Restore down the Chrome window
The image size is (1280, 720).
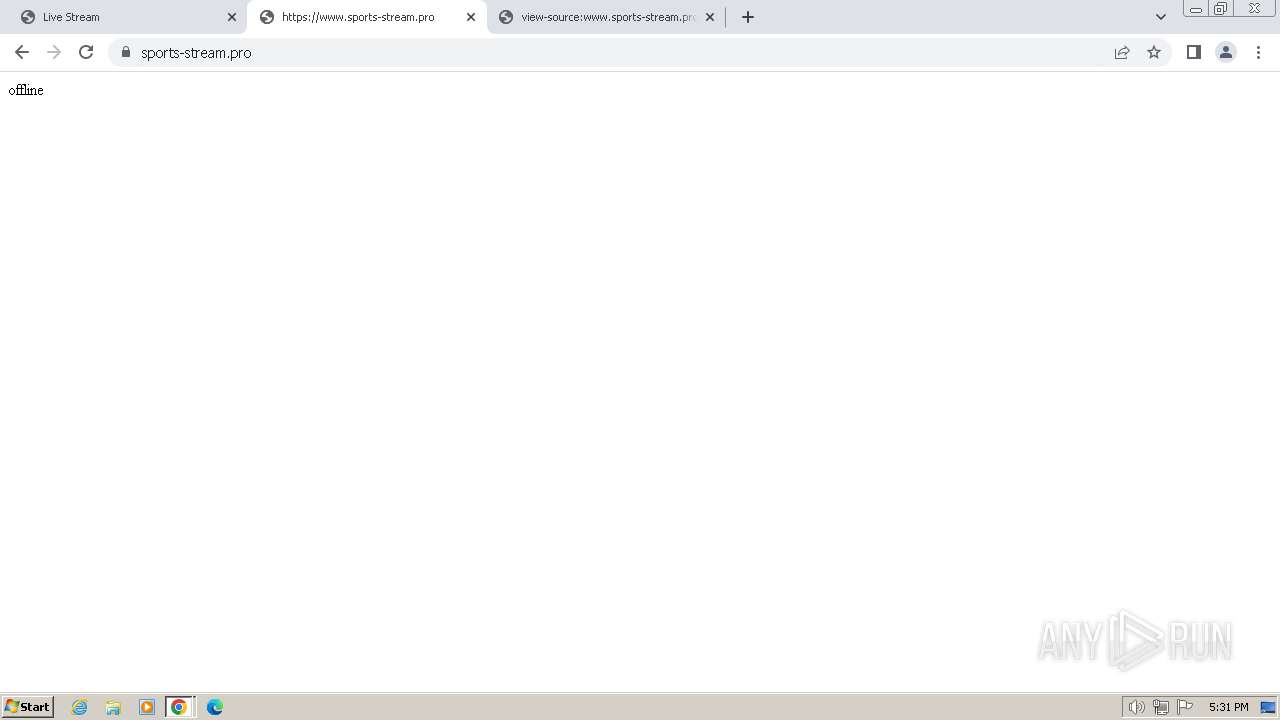pyautogui.click(x=1221, y=9)
